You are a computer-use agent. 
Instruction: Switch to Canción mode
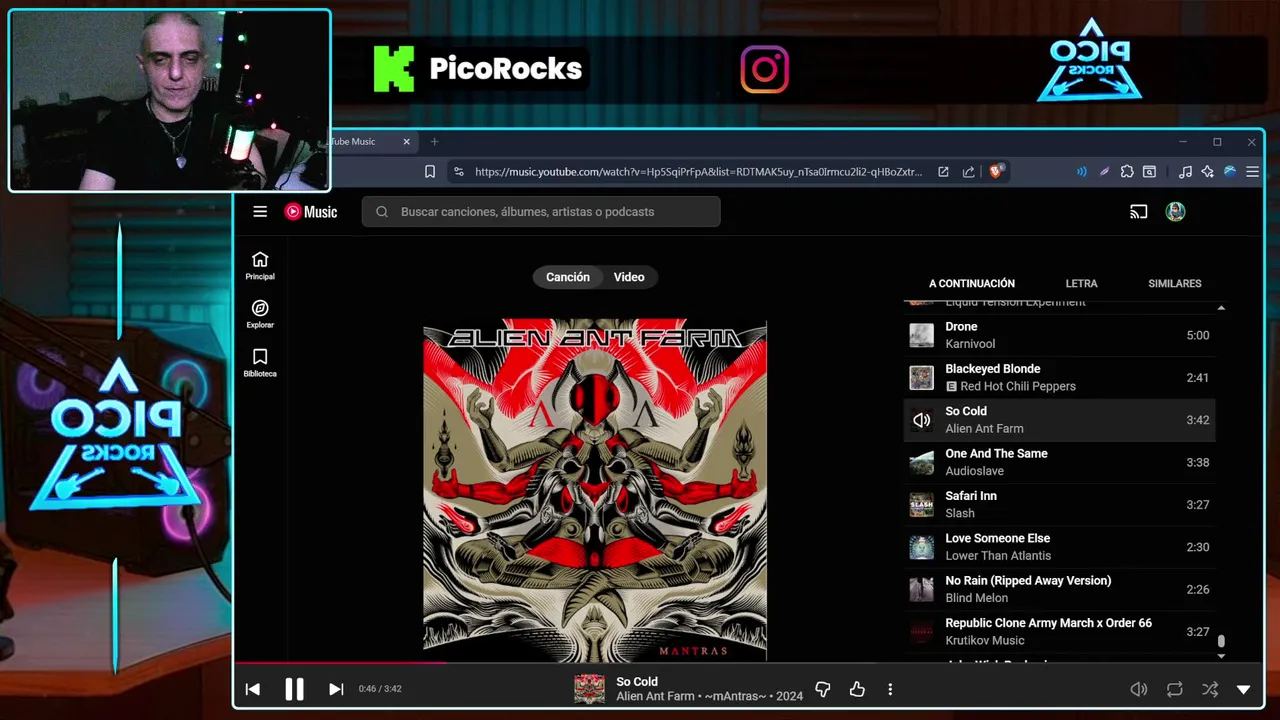(568, 277)
